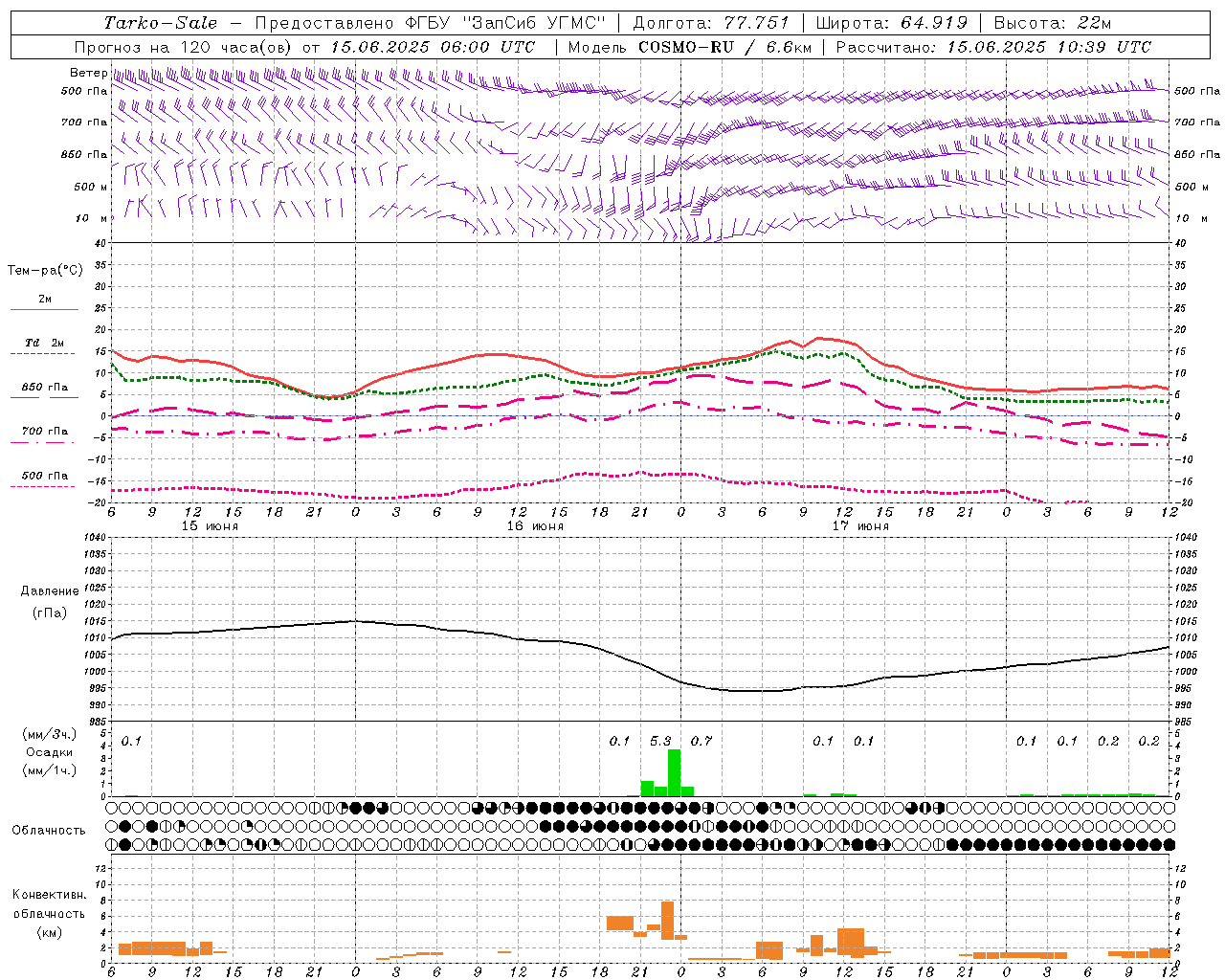Screen dimensions: 1225x980
Task: Select the text Долгота: 77.751
Action: (x=711, y=23)
